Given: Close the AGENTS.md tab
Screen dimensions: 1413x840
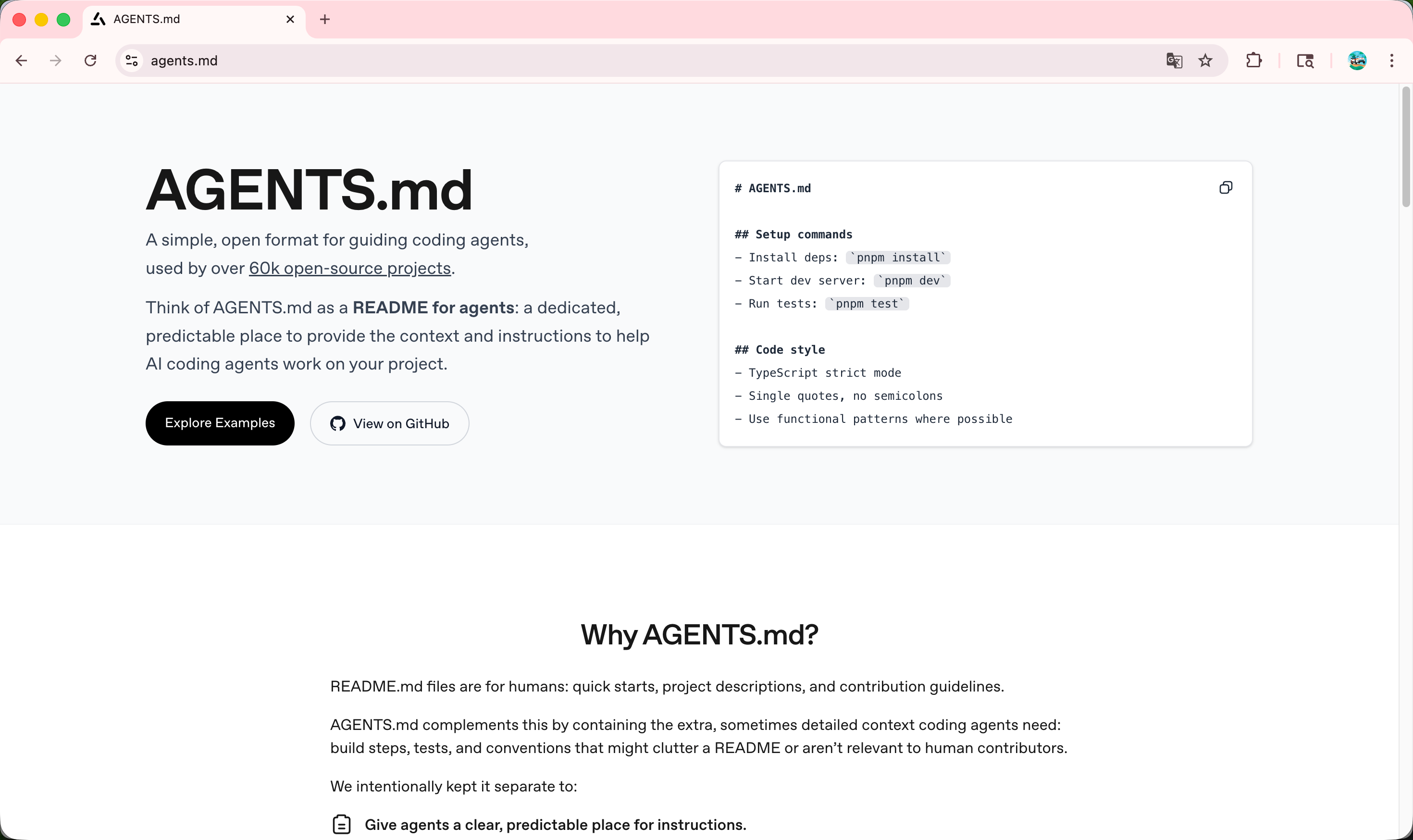Looking at the screenshot, I should click(x=290, y=19).
